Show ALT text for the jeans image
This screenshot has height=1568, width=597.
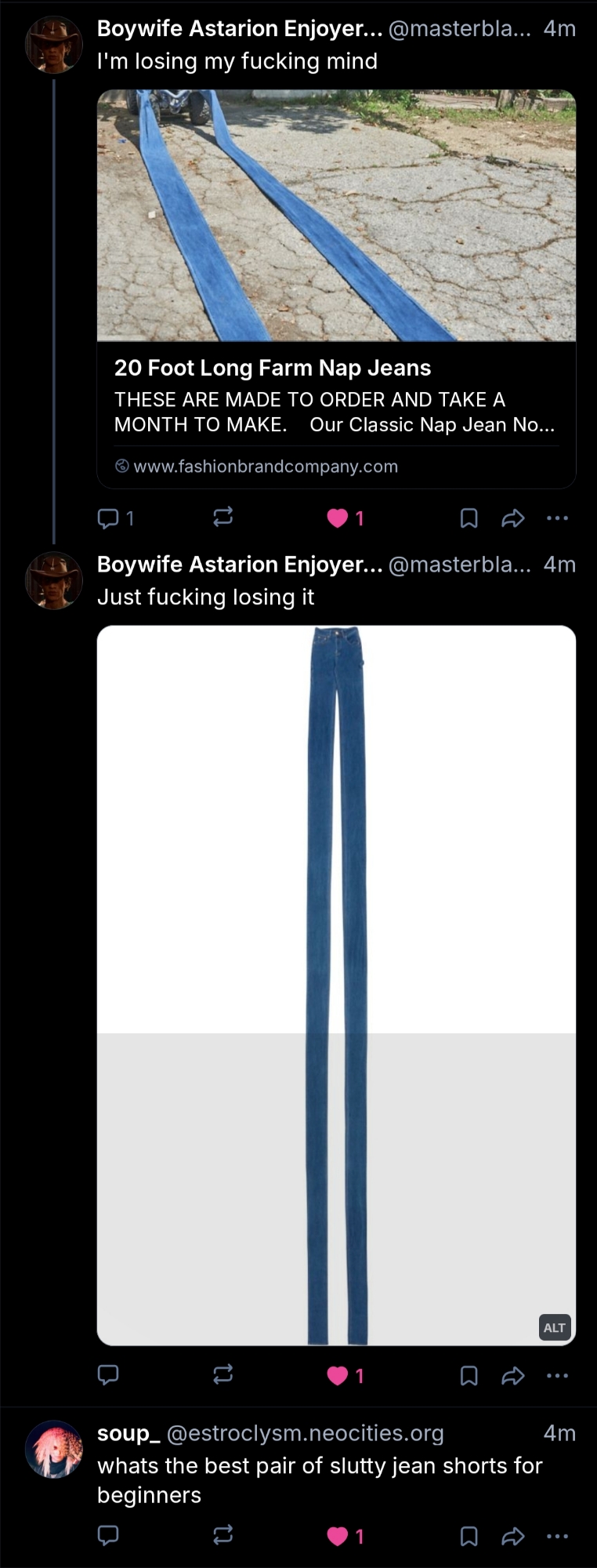tap(554, 1327)
